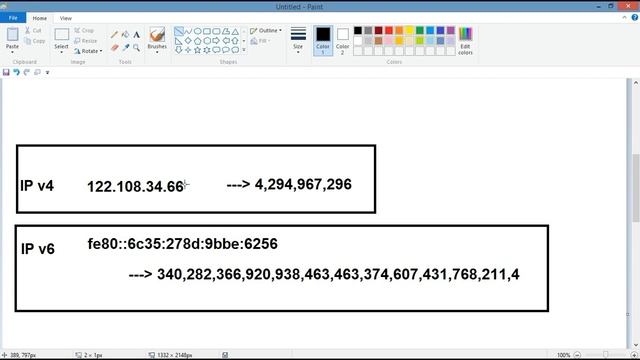640x360 pixels.
Task: Choose the Oval shape
Action: [x=198, y=31]
